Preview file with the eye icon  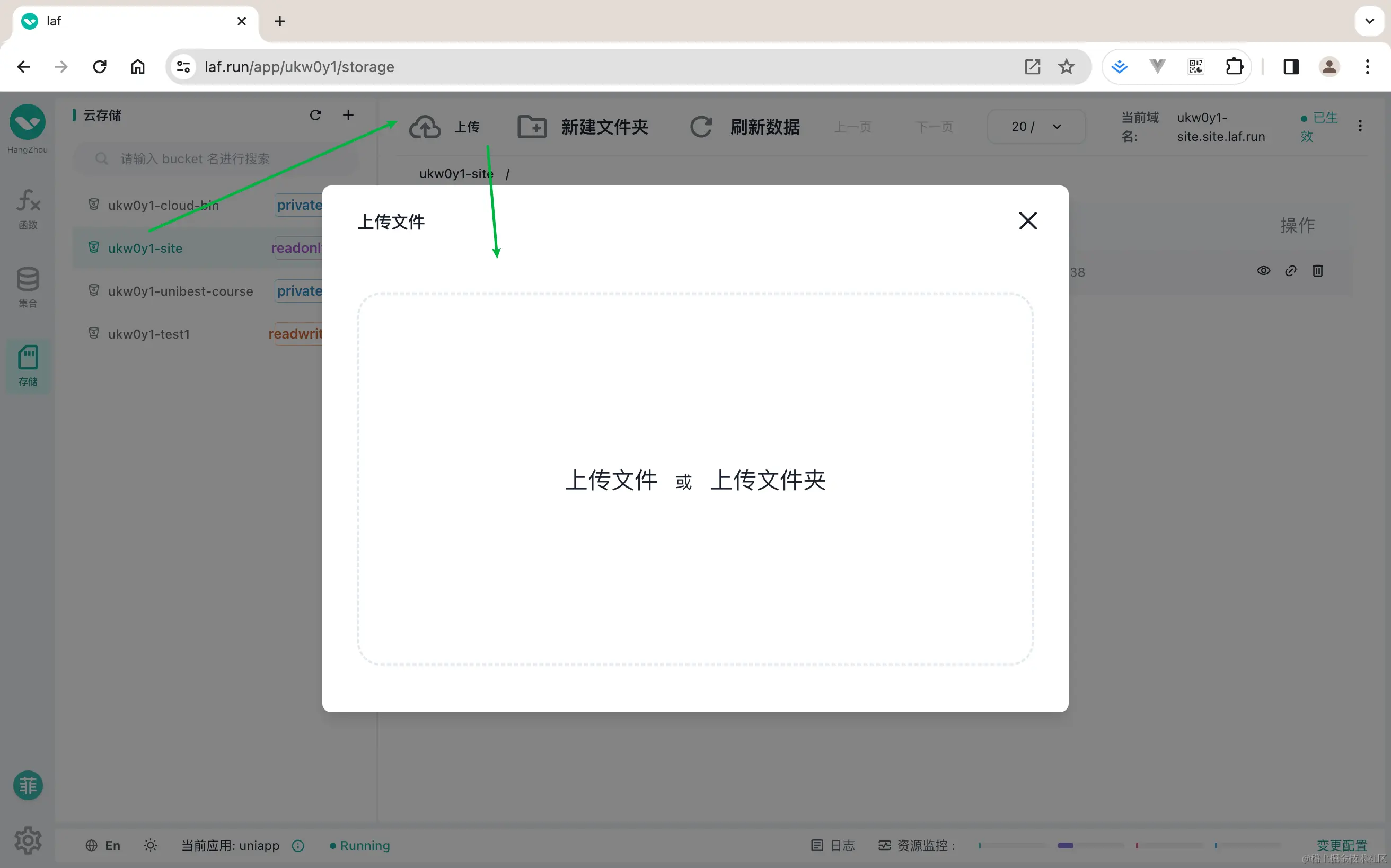click(1263, 271)
